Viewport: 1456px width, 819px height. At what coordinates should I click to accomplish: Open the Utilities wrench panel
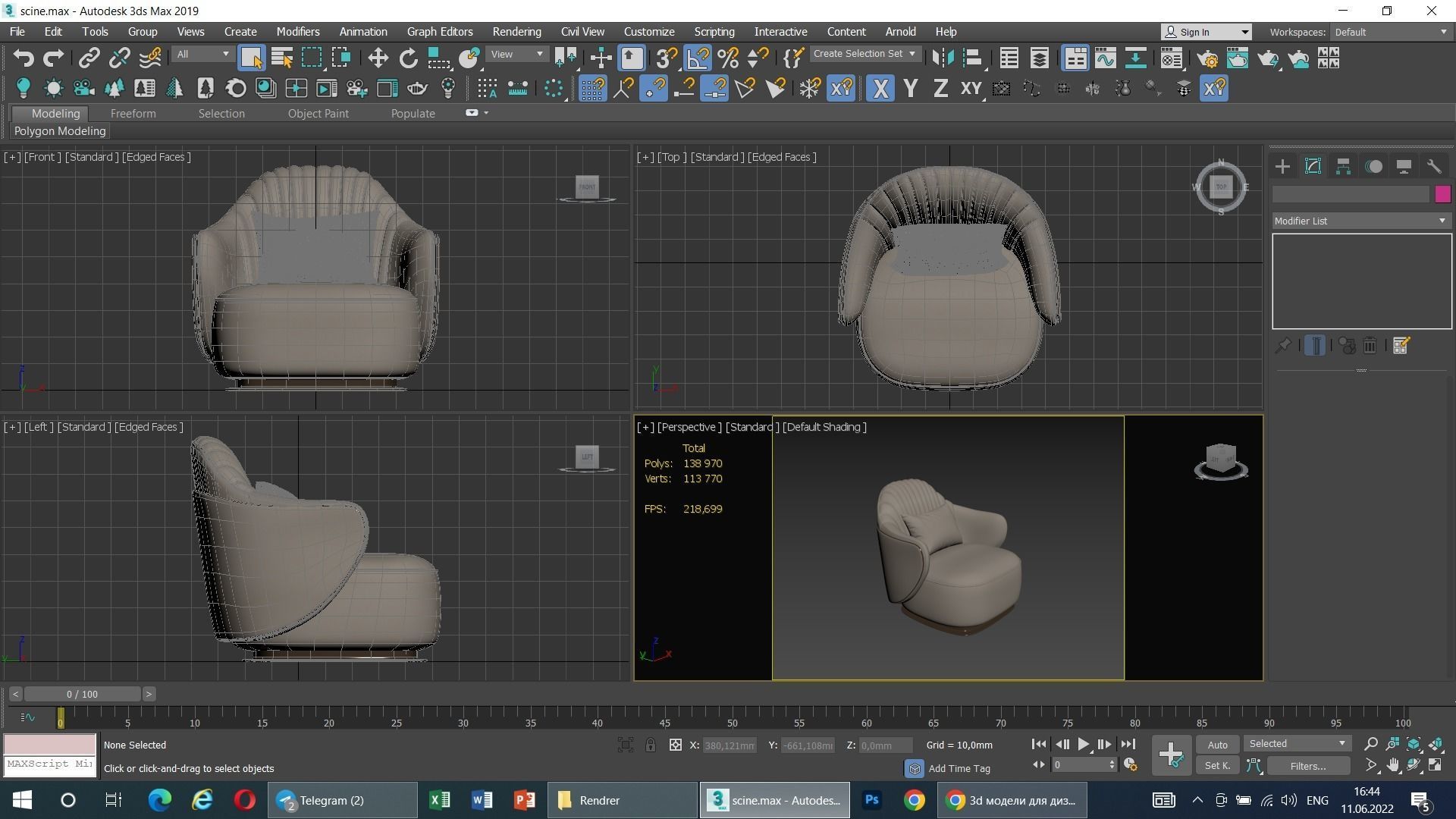coord(1433,167)
